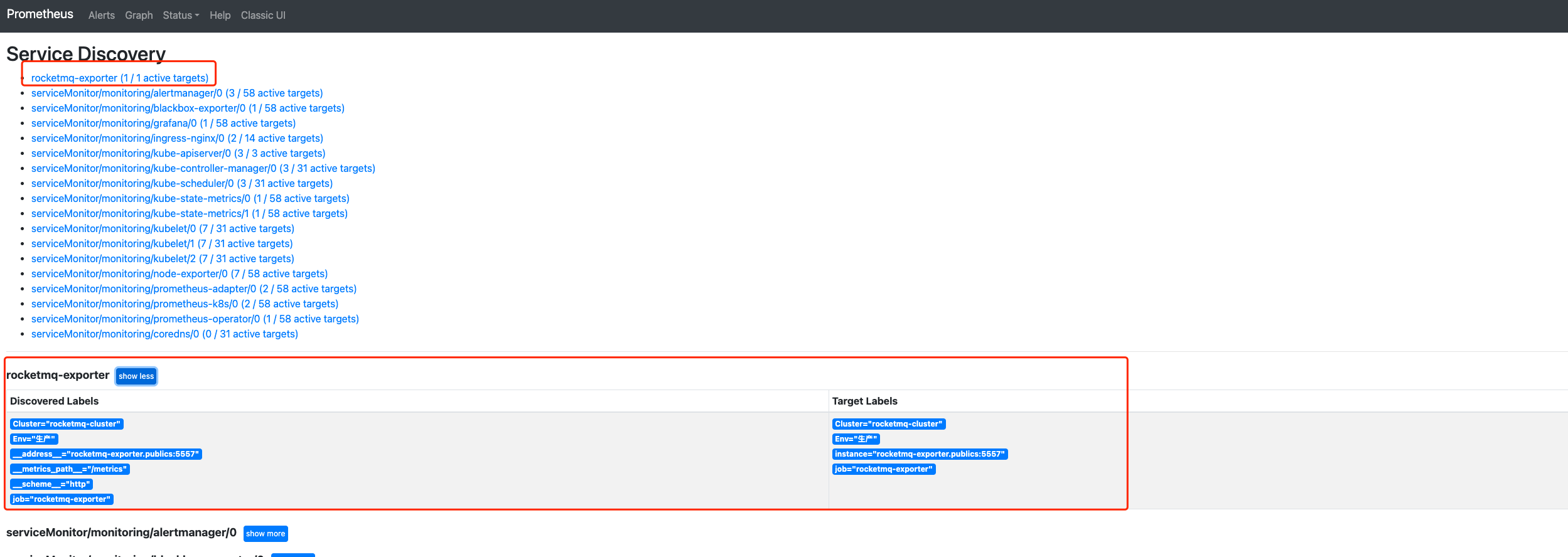The image size is (1568, 557).
Task: Go to kube-apiserver/0 targets link
Action: [x=178, y=153]
